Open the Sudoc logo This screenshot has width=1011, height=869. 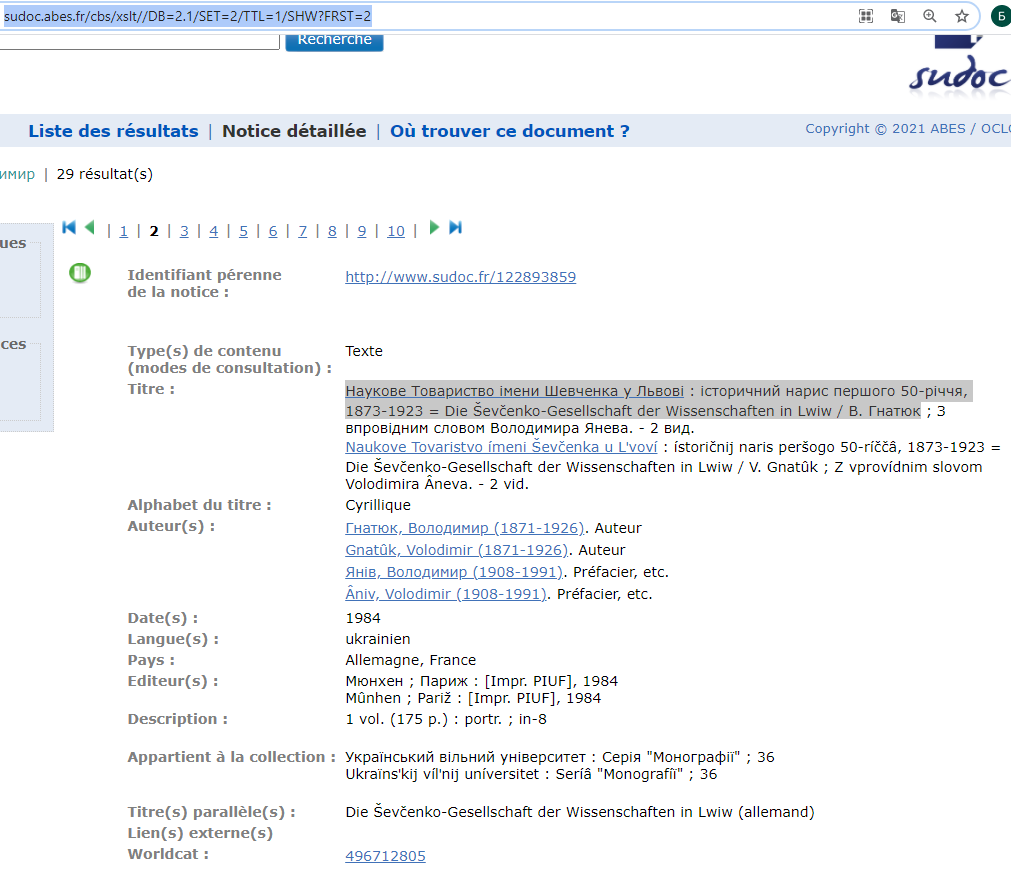[959, 68]
